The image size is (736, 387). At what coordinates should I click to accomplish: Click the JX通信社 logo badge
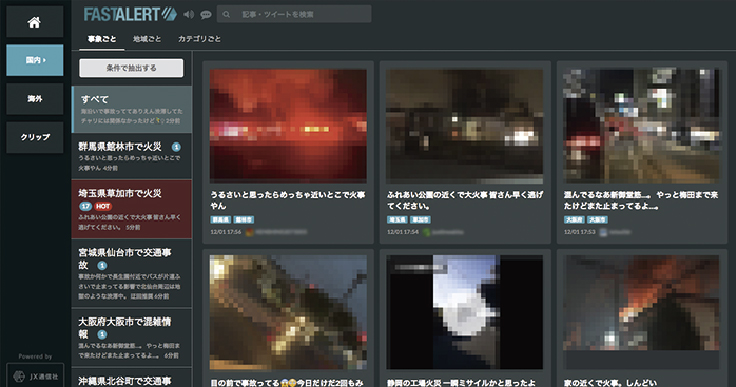35,376
